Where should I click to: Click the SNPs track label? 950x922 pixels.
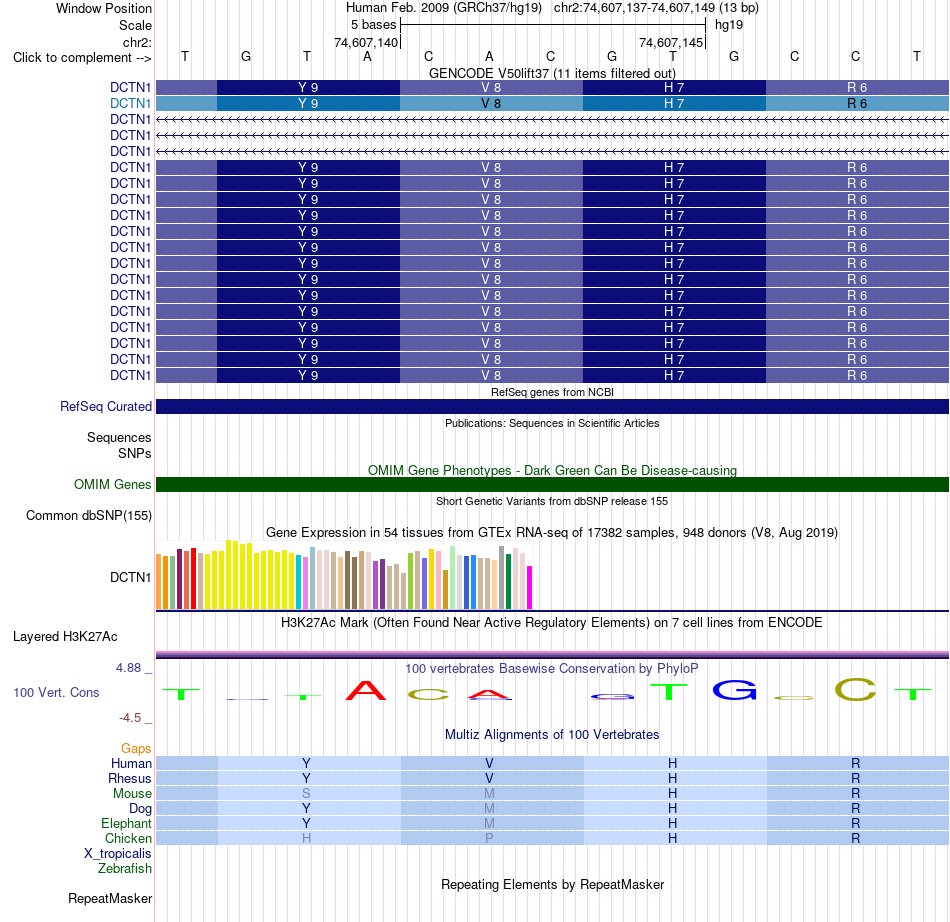pos(135,453)
